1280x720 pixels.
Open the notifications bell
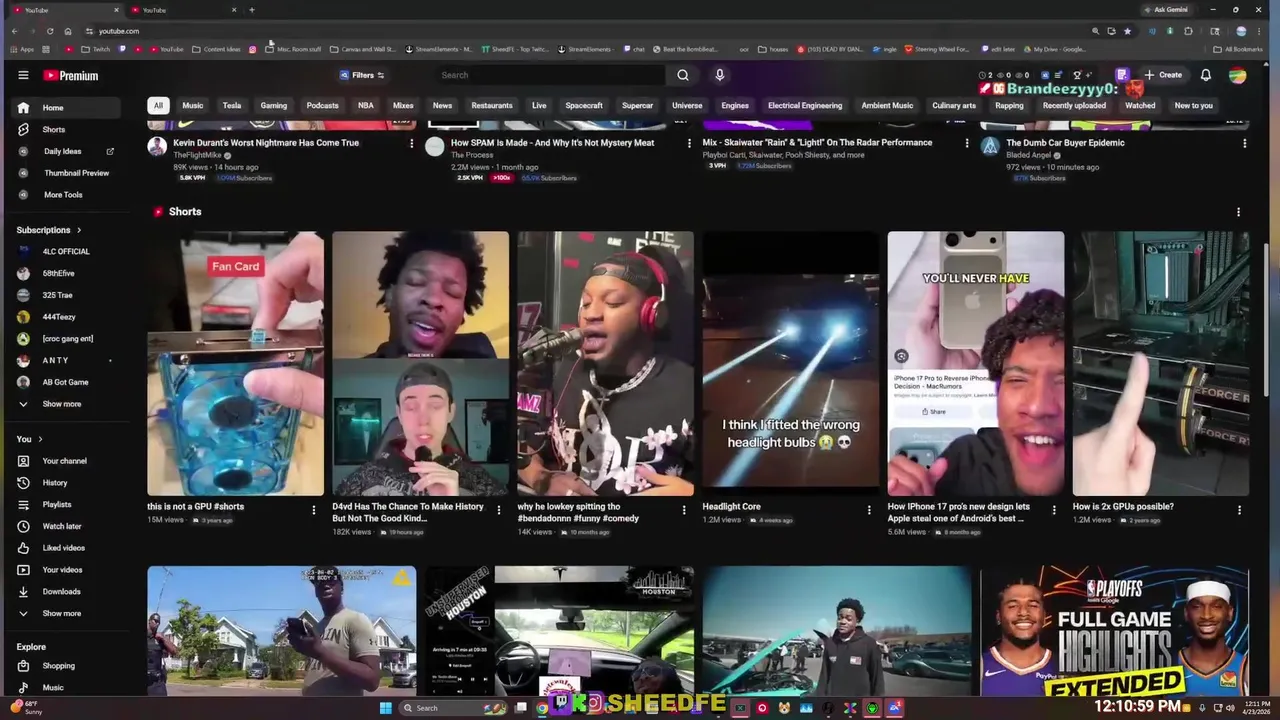coord(1206,75)
